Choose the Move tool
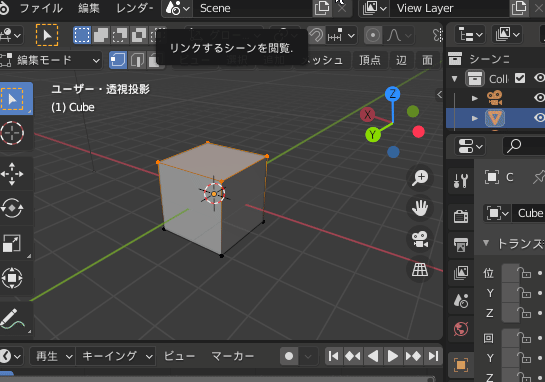 (12, 174)
